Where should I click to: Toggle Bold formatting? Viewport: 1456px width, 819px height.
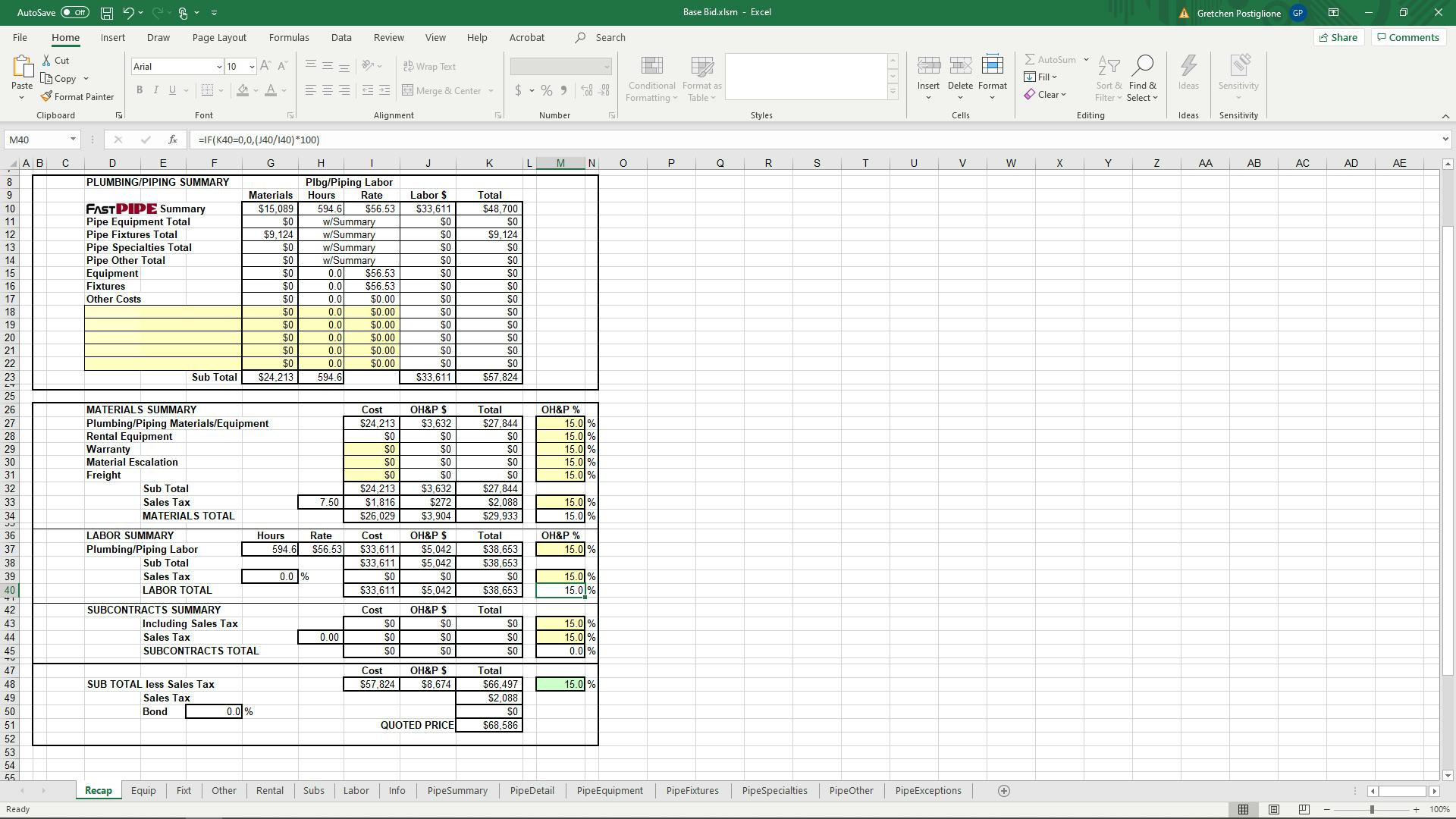140,90
